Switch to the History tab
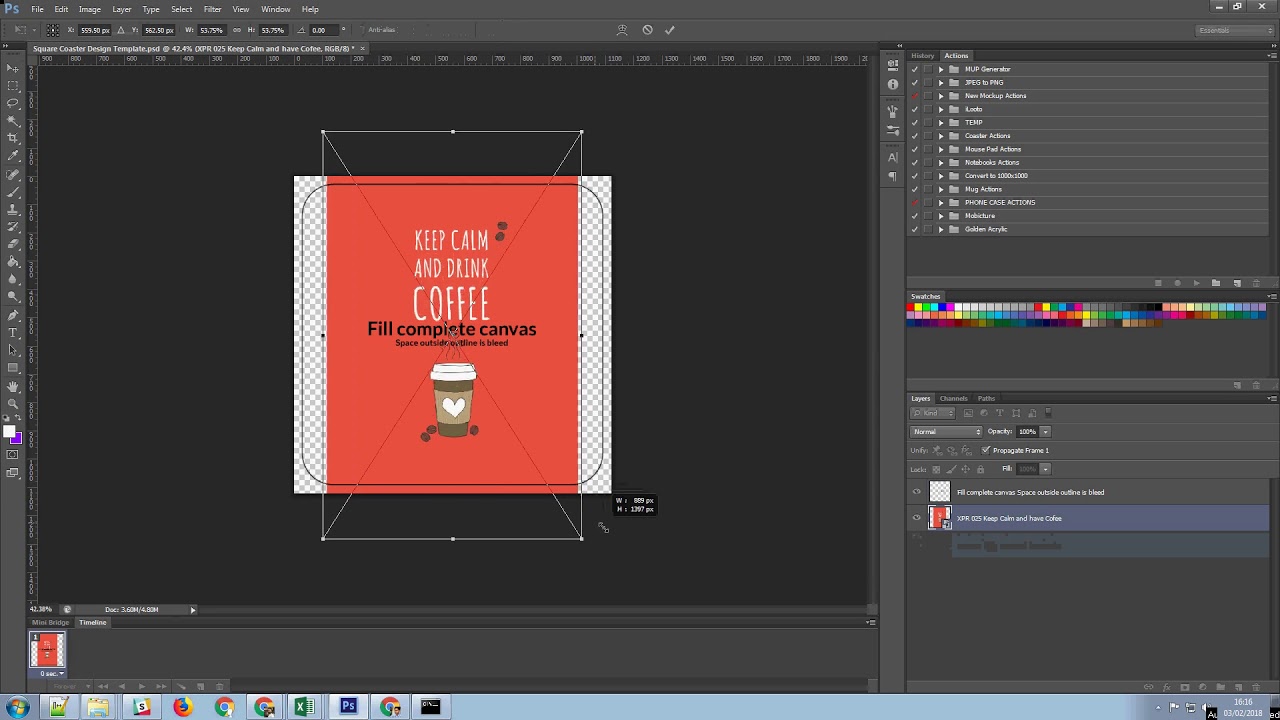This screenshot has height=720, width=1280. pos(923,56)
